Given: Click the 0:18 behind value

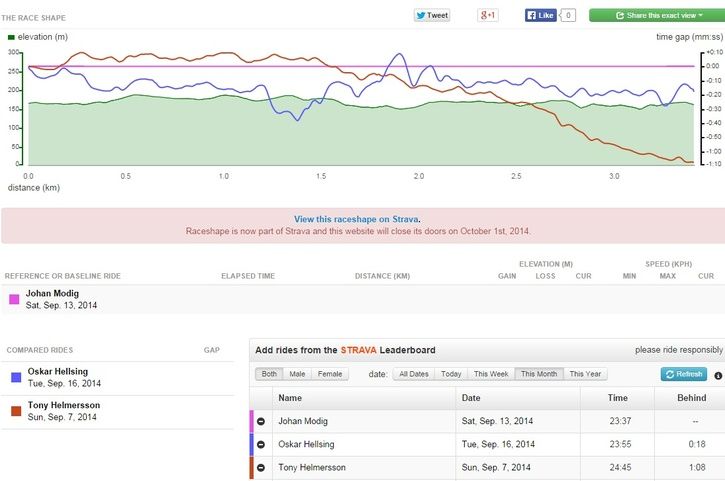Looking at the screenshot, I should [697, 444].
